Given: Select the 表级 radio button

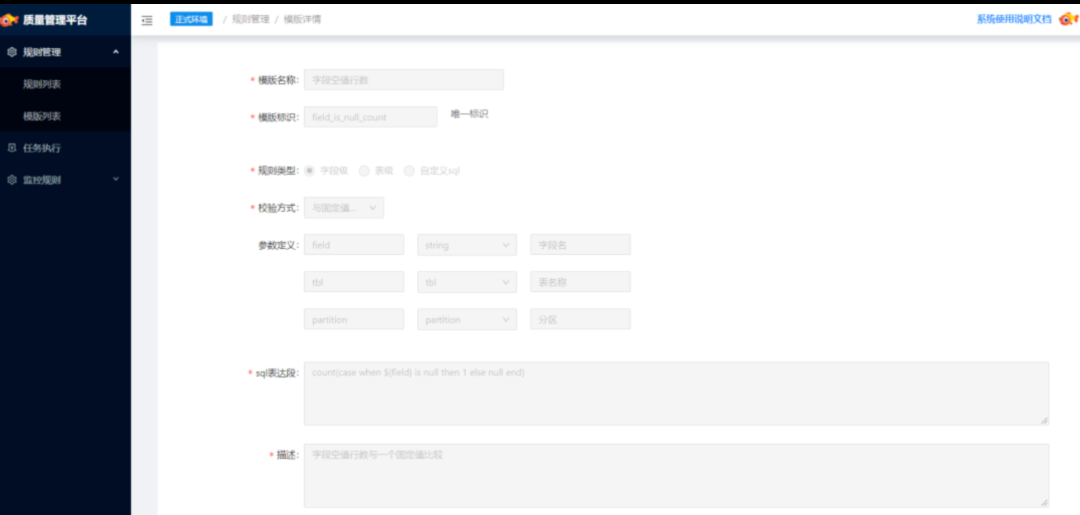Looking at the screenshot, I should click(x=364, y=171).
